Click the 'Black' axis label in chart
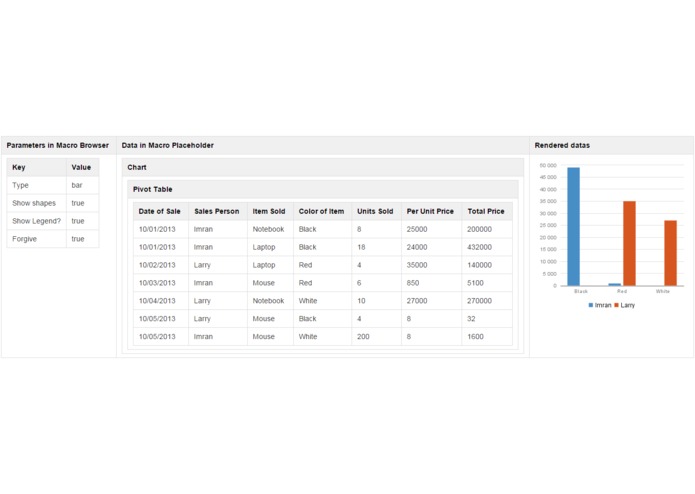The height and width of the screenshot is (494, 695). point(581,292)
